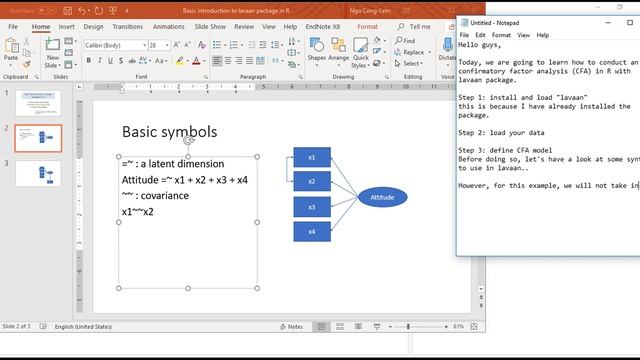
Task: Open Character Spacing dropdown
Action: (x=145, y=61)
